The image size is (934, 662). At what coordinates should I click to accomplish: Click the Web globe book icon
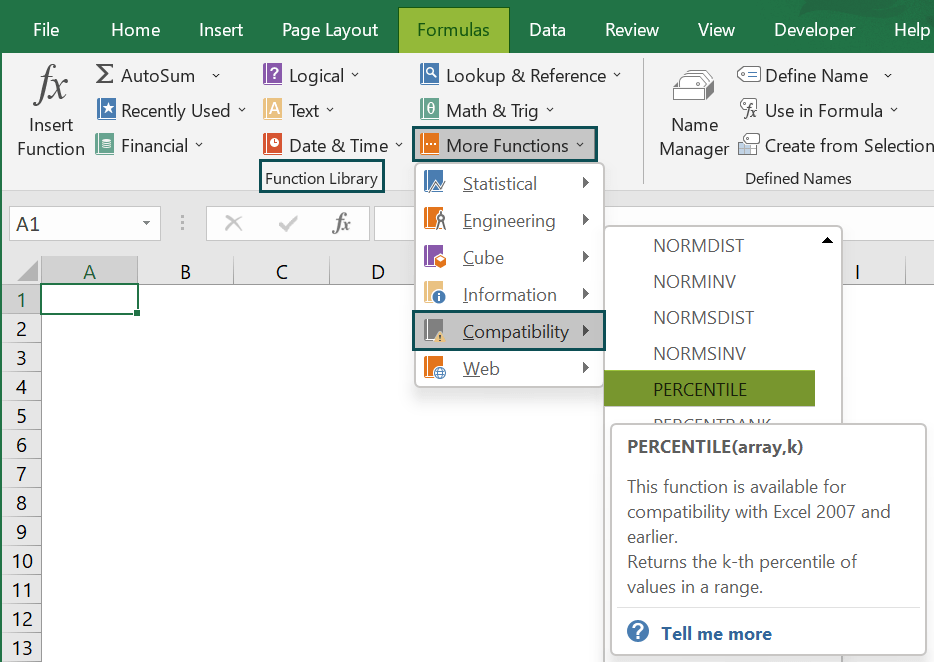coord(434,367)
